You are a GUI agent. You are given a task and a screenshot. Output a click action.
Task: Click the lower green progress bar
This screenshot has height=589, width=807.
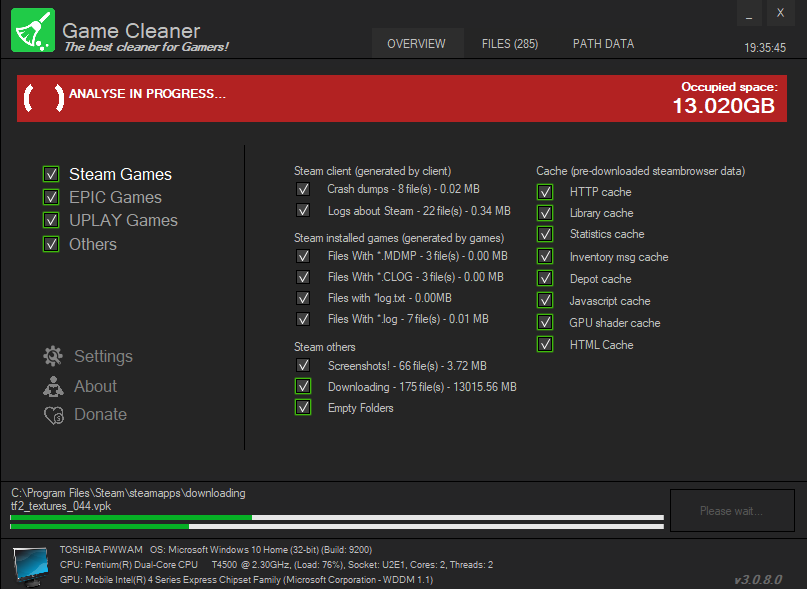click(x=337, y=526)
